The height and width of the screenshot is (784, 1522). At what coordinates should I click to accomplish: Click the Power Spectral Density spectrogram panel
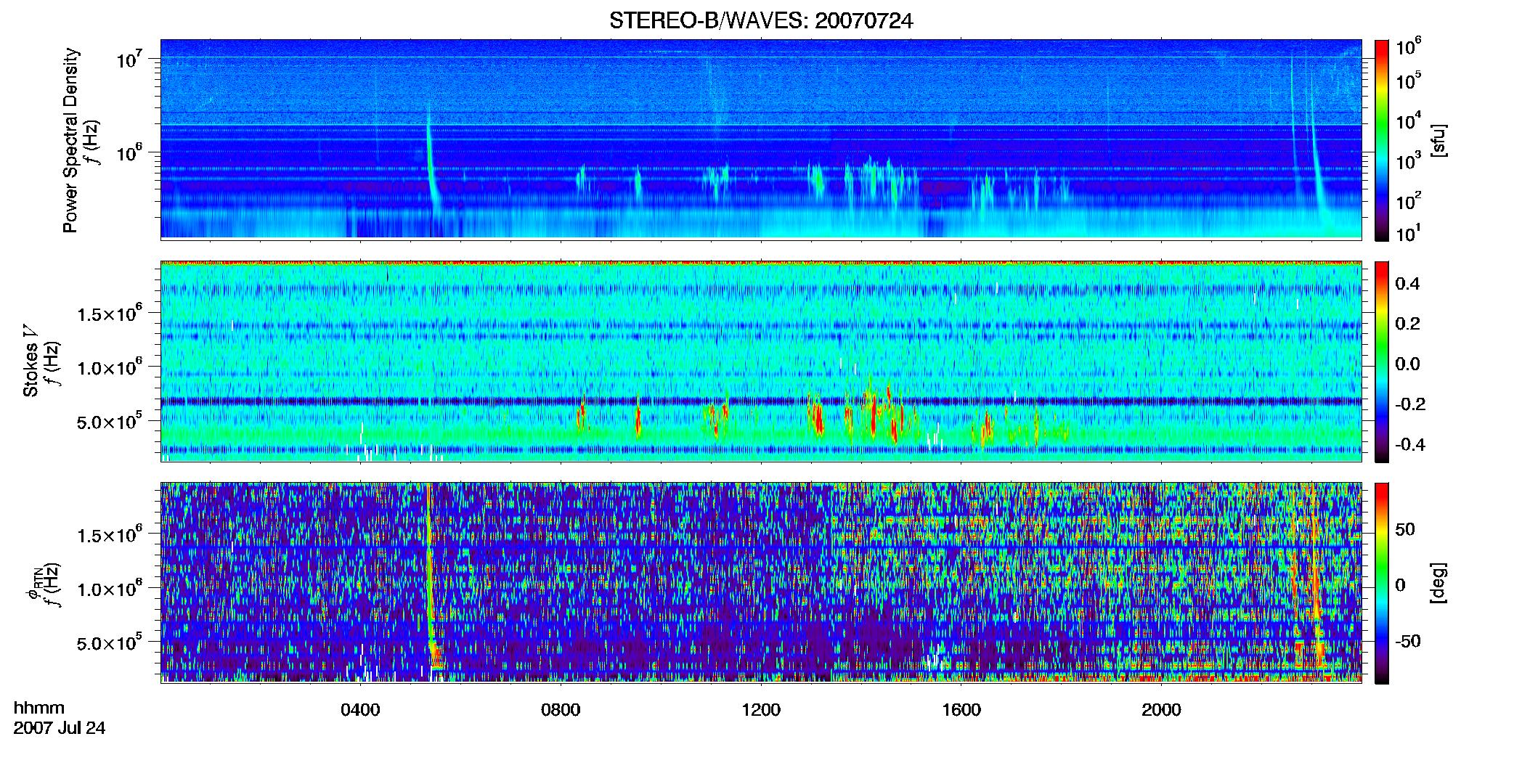(761, 139)
